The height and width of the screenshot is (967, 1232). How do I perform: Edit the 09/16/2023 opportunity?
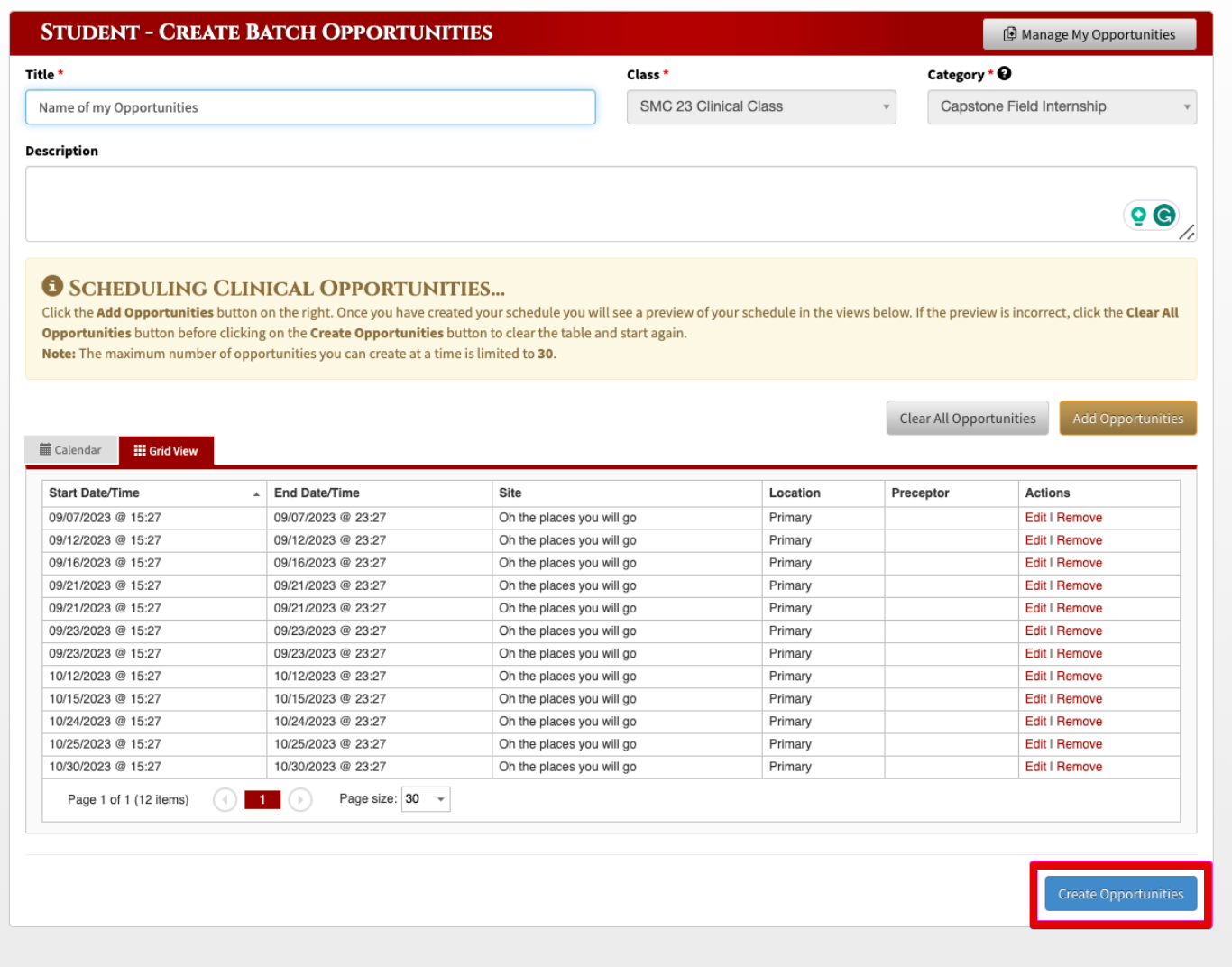coord(1035,563)
